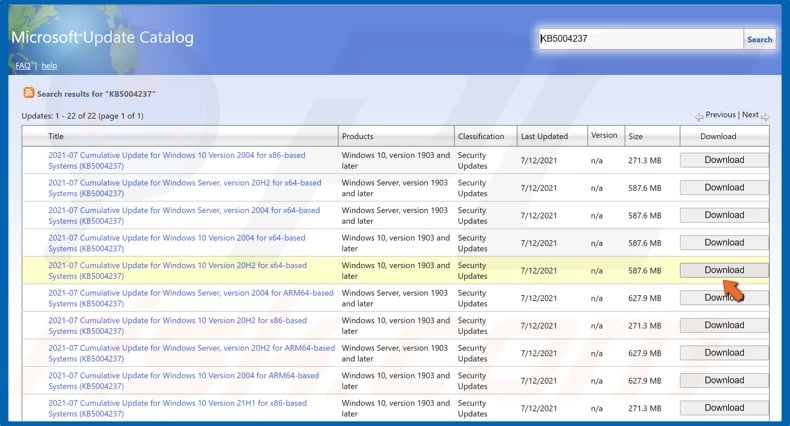Sort results by Products column header
The image size is (790, 426).
[x=358, y=136]
